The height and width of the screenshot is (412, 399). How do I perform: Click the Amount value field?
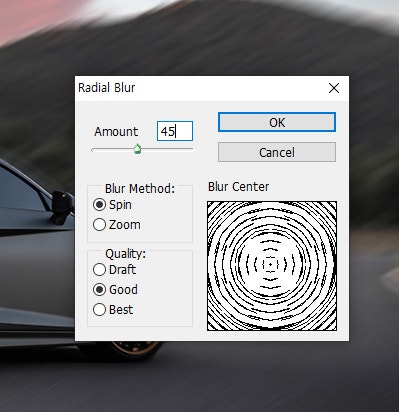(175, 131)
